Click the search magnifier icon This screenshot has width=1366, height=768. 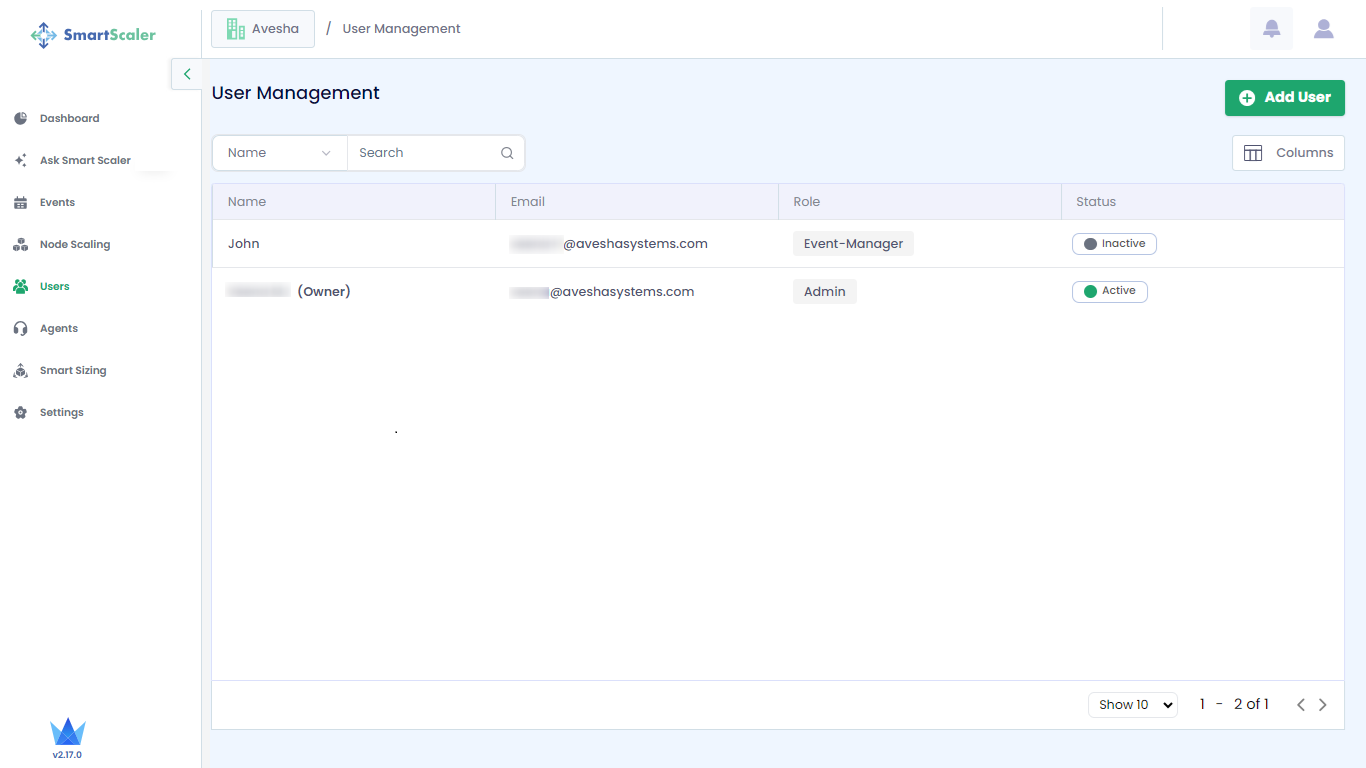tap(507, 153)
